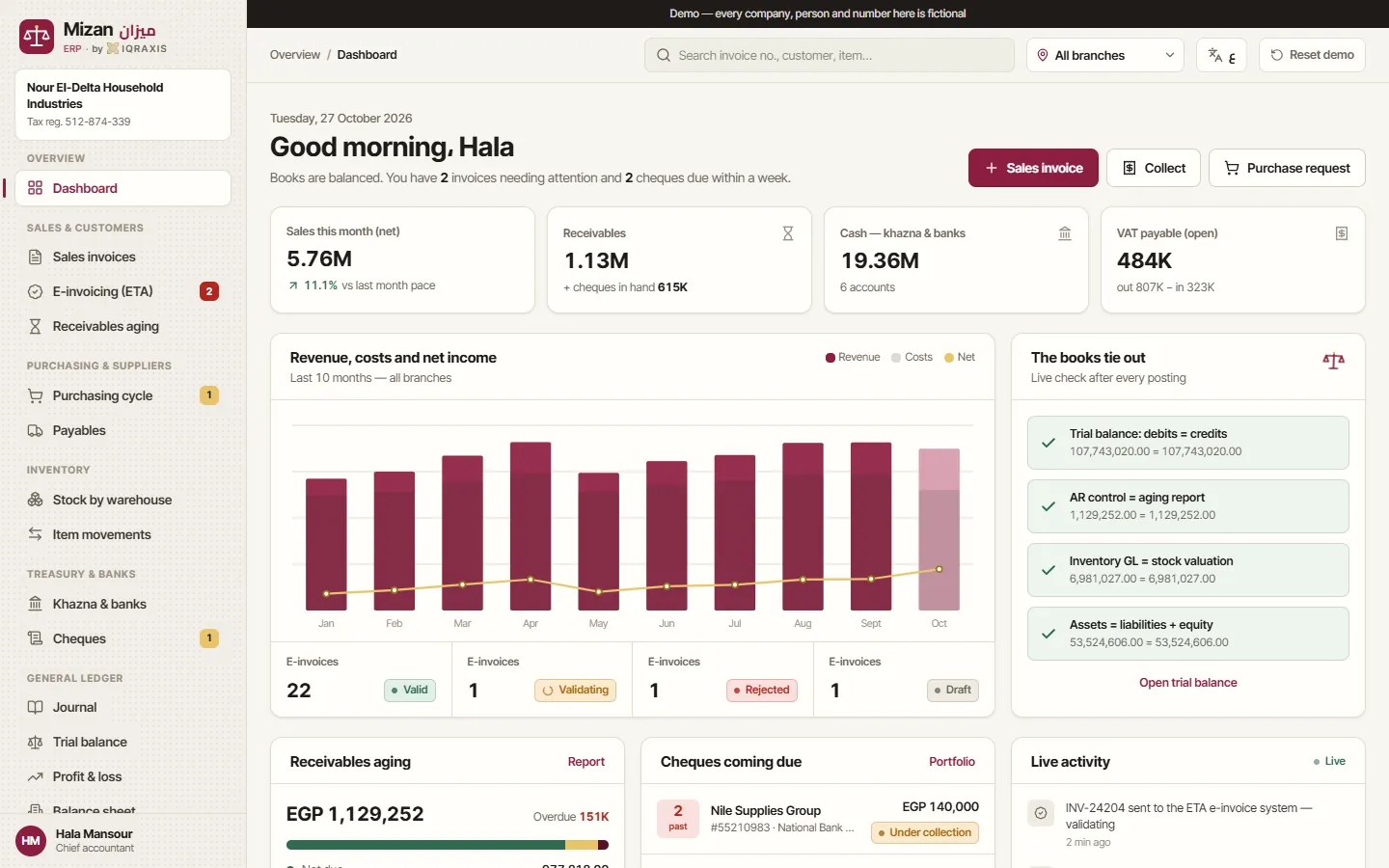Click the location pin icon in branches selector
Viewport: 1389px width, 868px height.
click(1043, 55)
